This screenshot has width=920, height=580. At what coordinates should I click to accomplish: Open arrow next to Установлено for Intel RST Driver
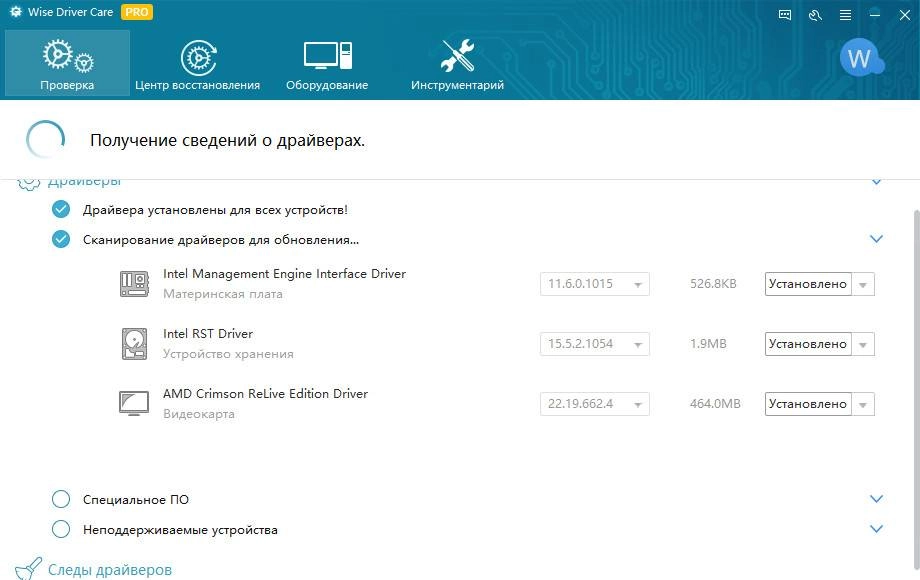[863, 344]
